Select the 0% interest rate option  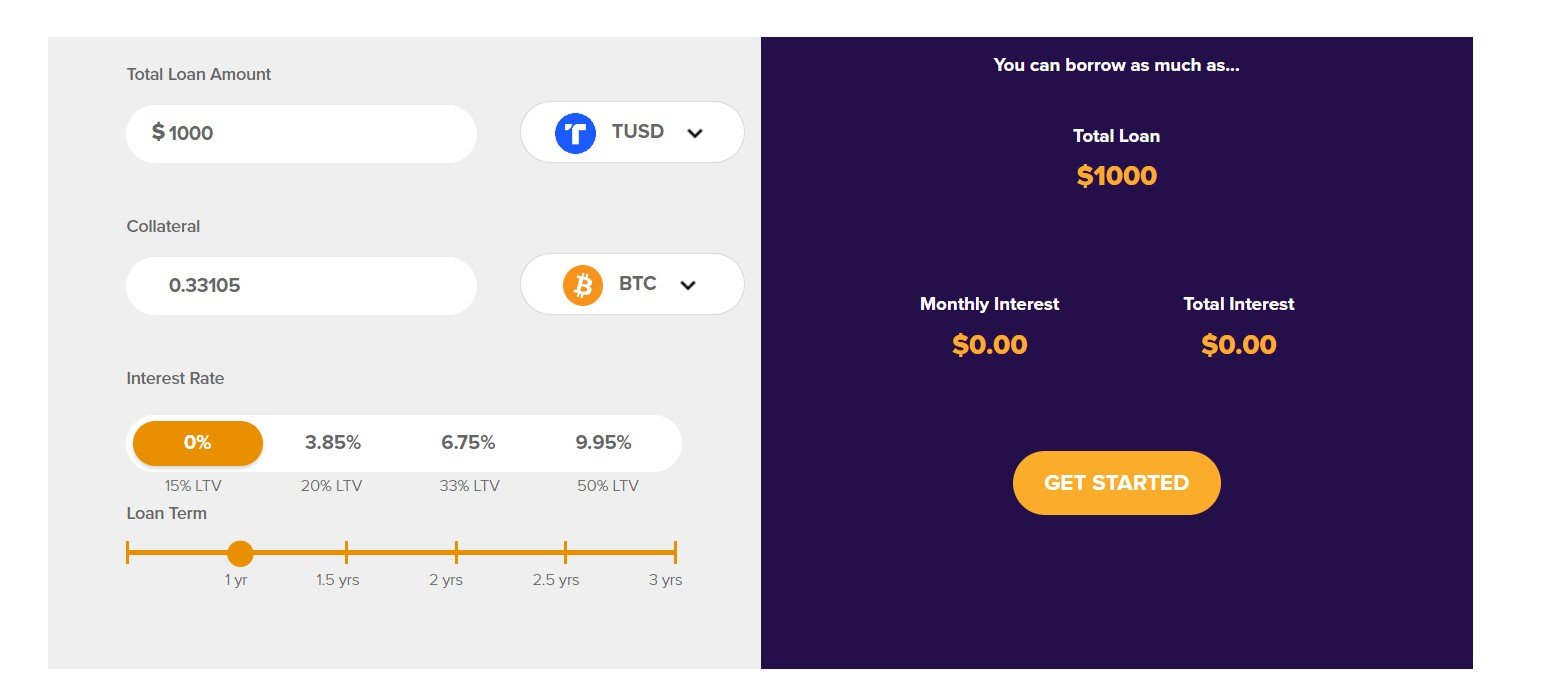tap(198, 443)
